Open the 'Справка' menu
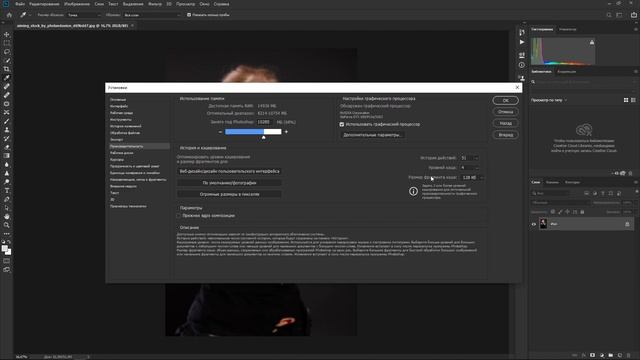Viewport: 640px width, 360px height. [x=221, y=4]
